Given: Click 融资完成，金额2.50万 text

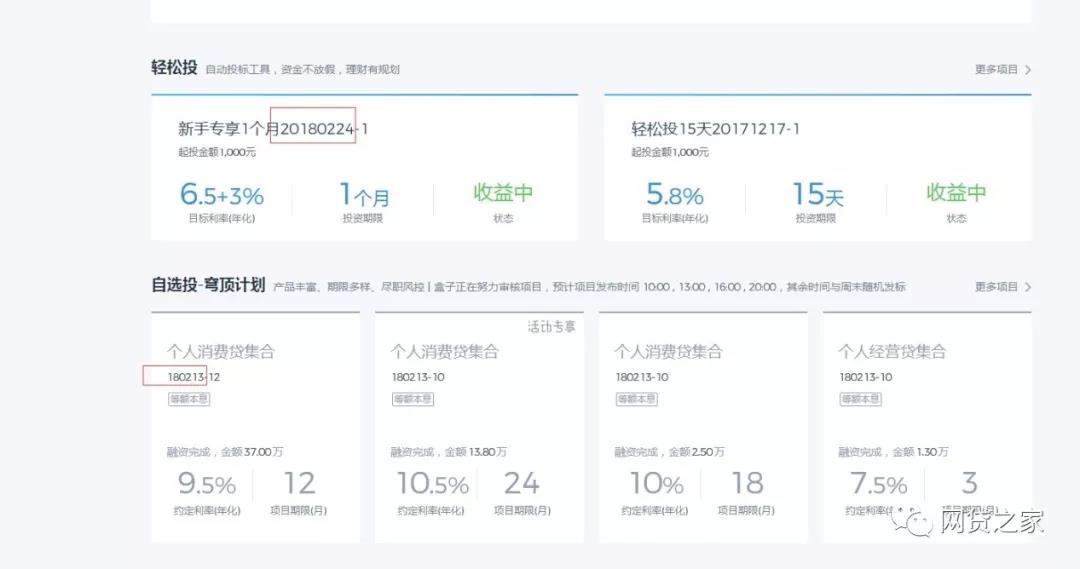Looking at the screenshot, I should [669, 452].
